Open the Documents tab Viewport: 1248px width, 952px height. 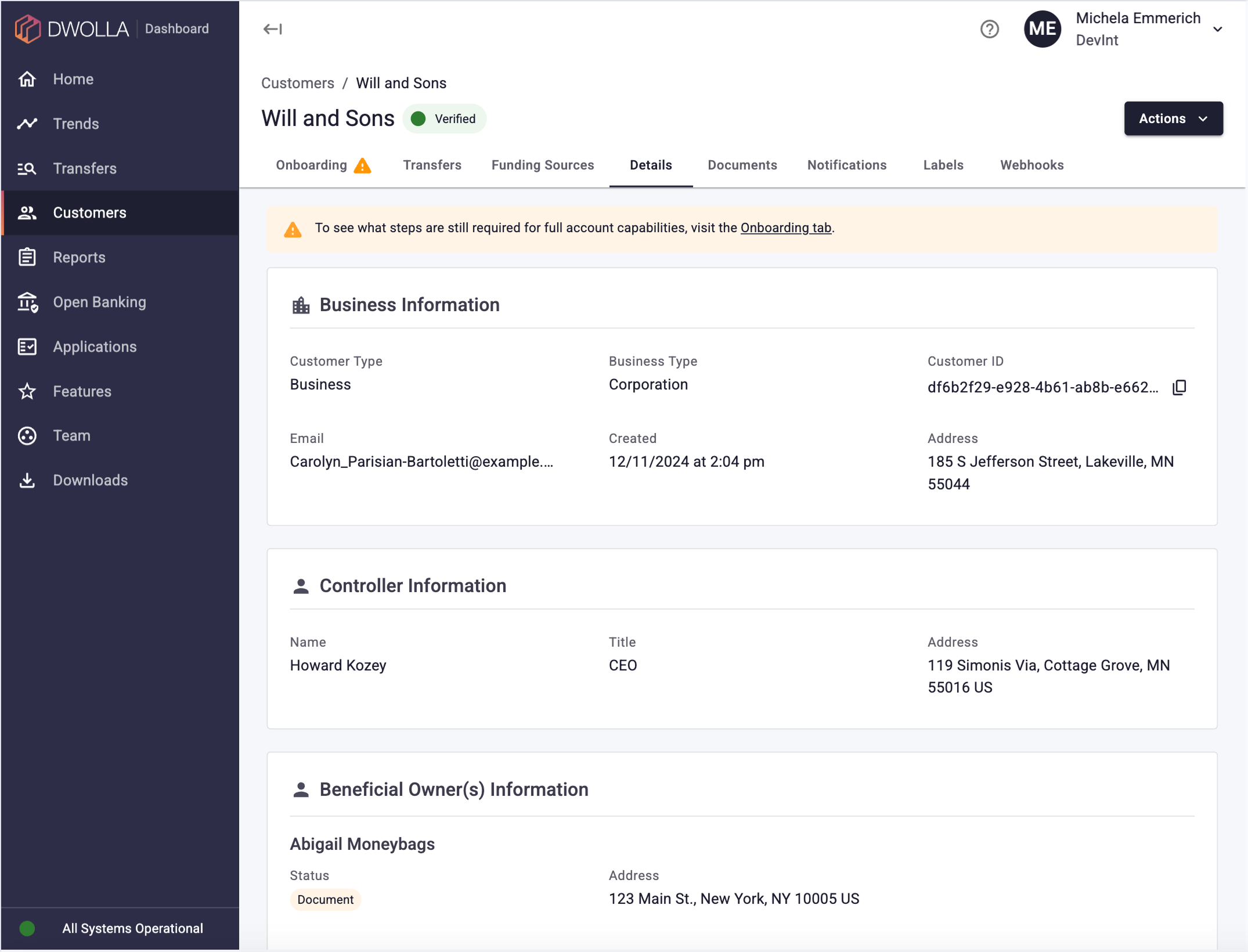[x=742, y=165]
